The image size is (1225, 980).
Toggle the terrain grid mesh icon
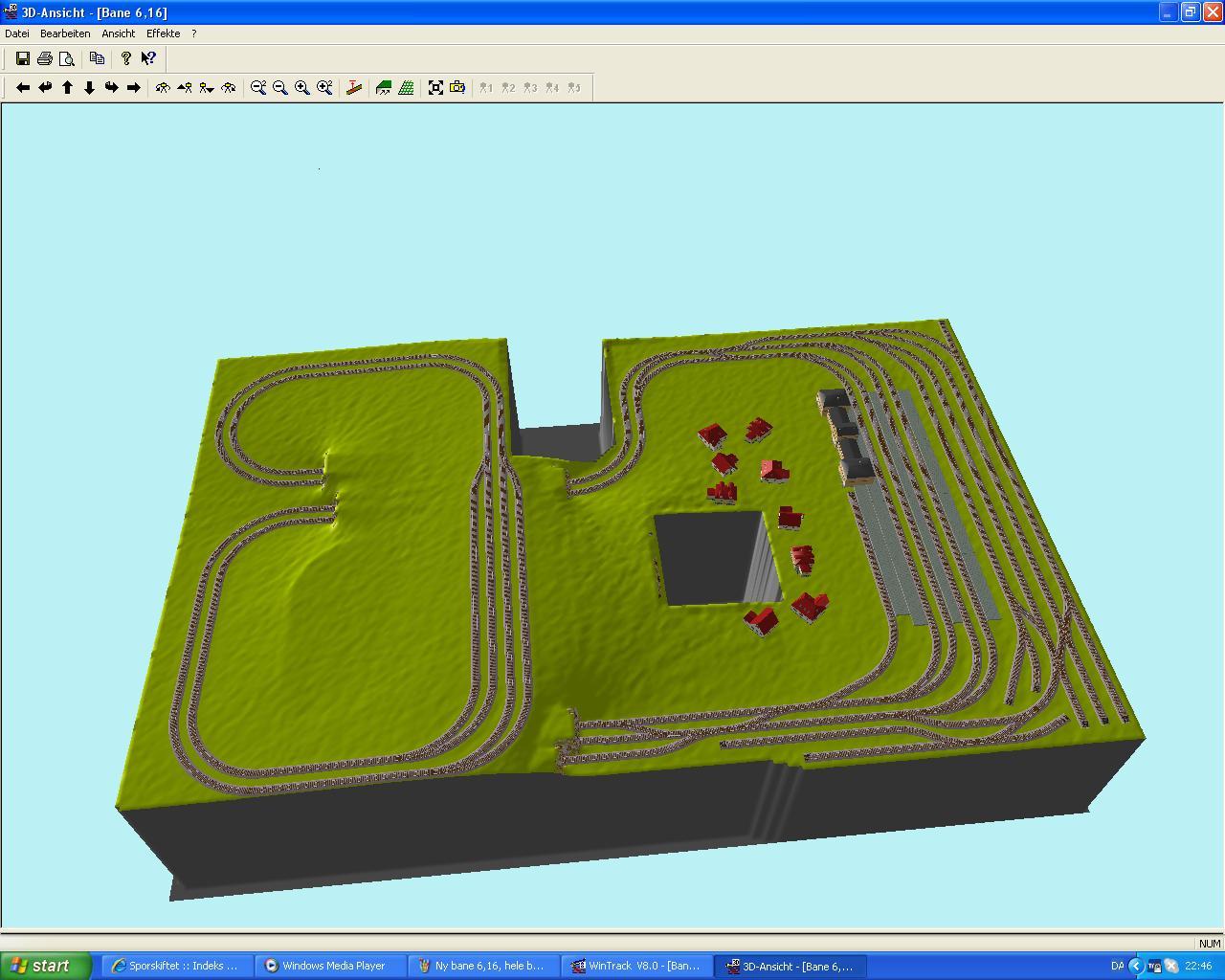tap(406, 87)
